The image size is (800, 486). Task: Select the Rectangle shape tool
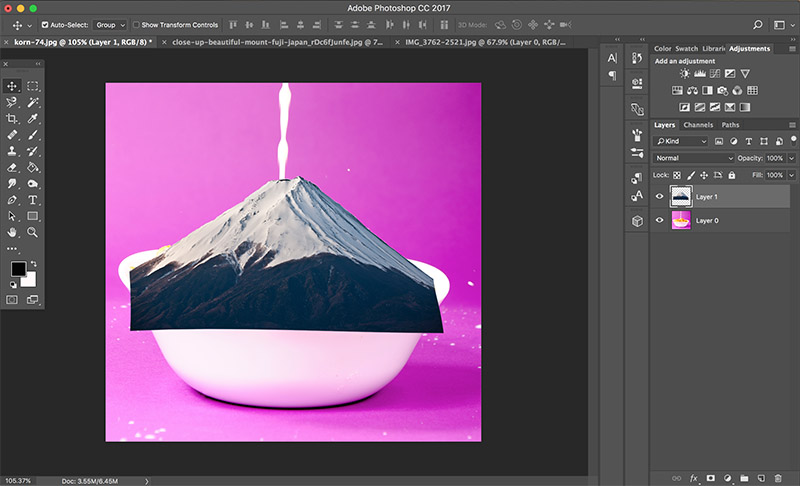coord(33,216)
